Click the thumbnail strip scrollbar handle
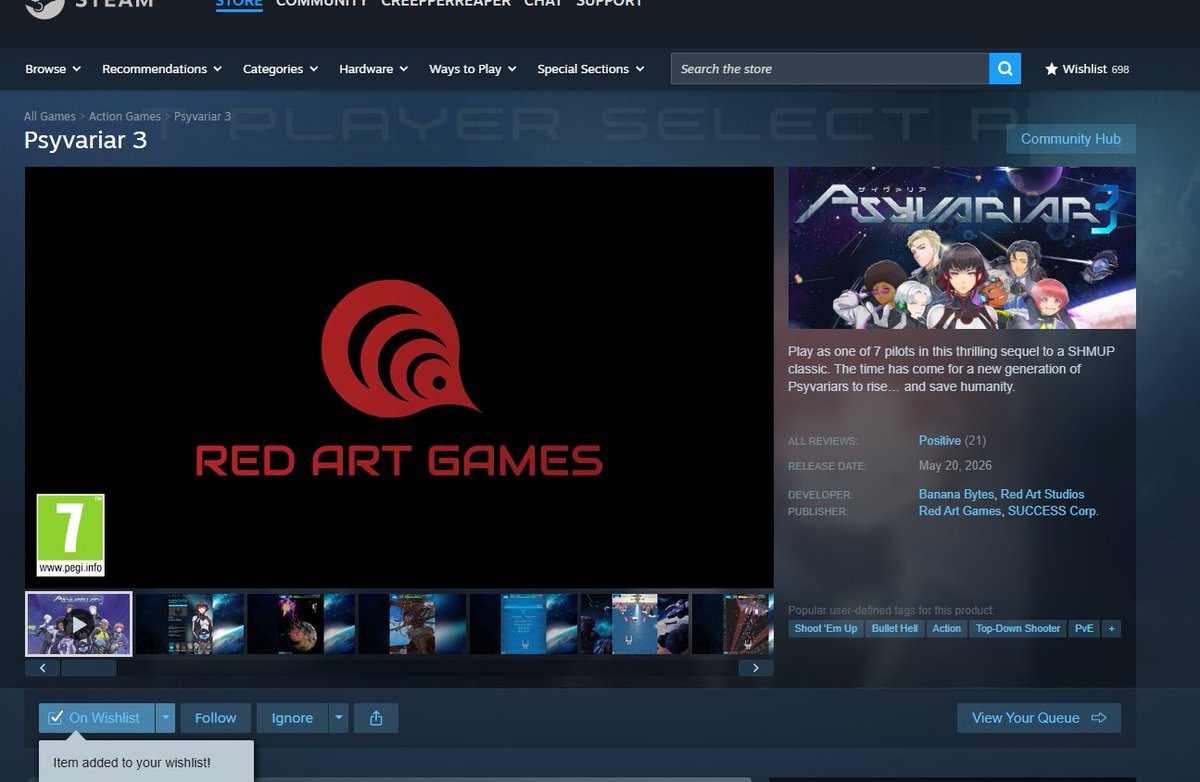1200x782 pixels. click(x=89, y=668)
